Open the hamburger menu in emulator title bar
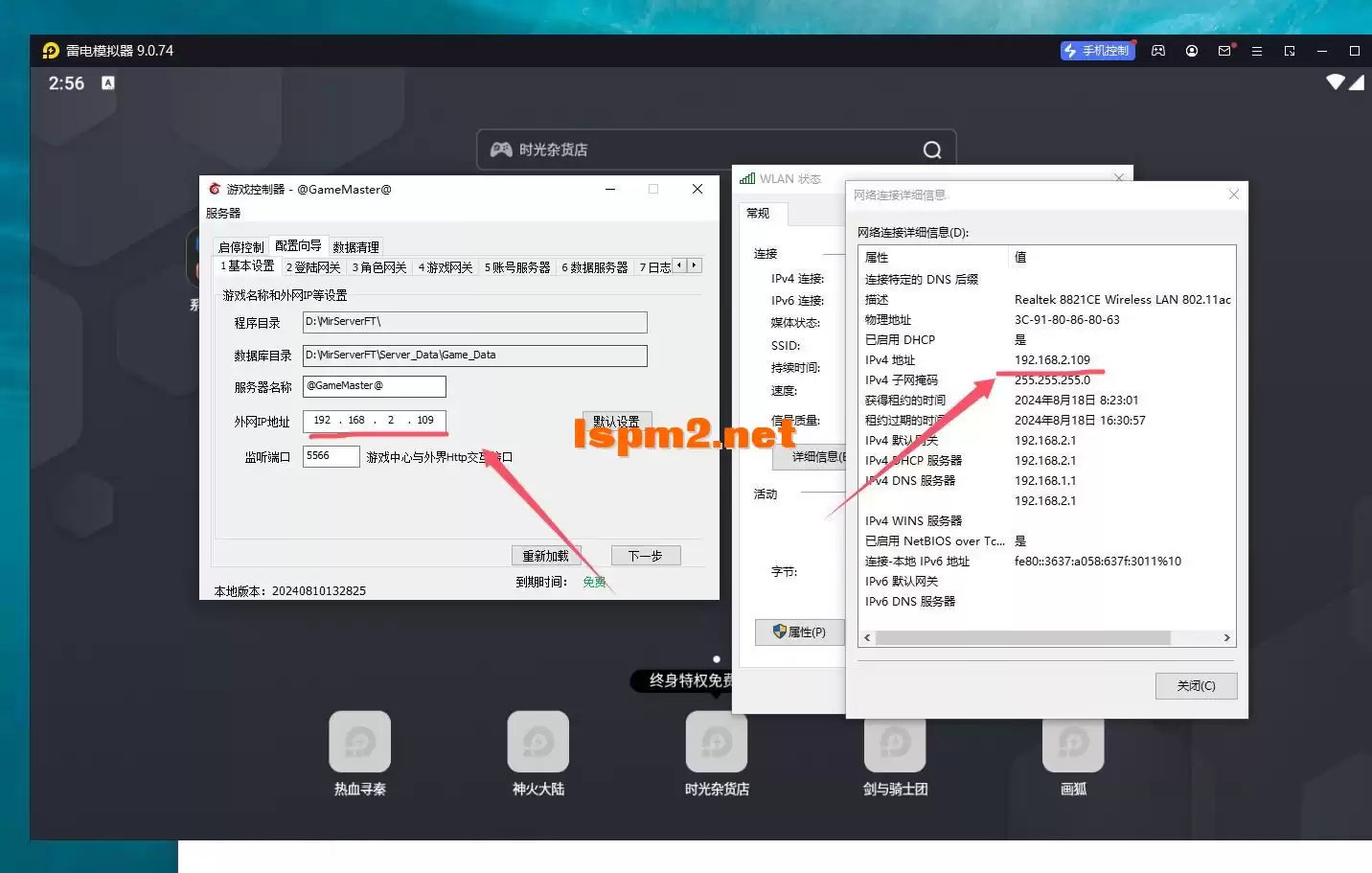The height and width of the screenshot is (873, 1372). (1257, 51)
